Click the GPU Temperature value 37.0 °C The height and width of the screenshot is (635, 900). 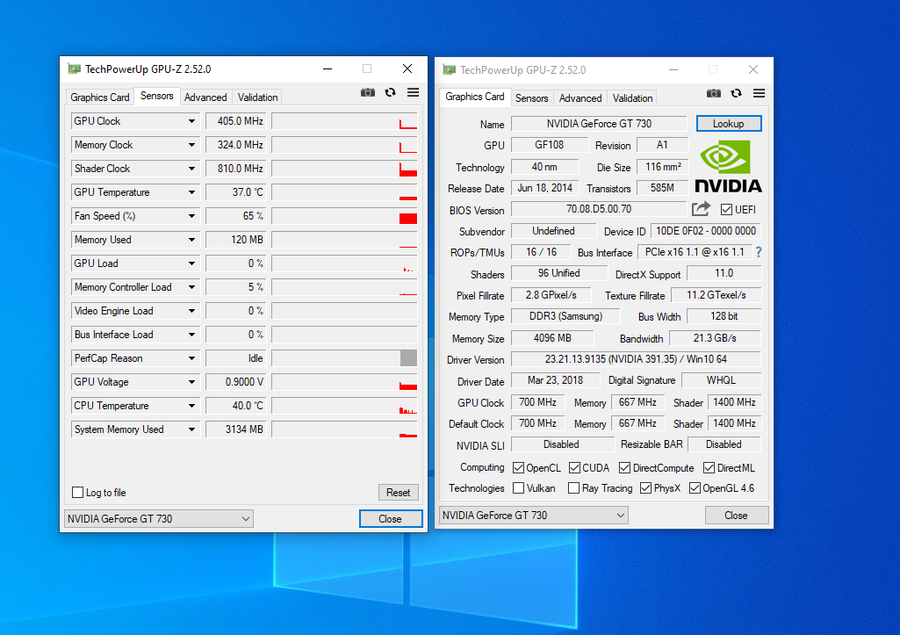click(x=236, y=192)
